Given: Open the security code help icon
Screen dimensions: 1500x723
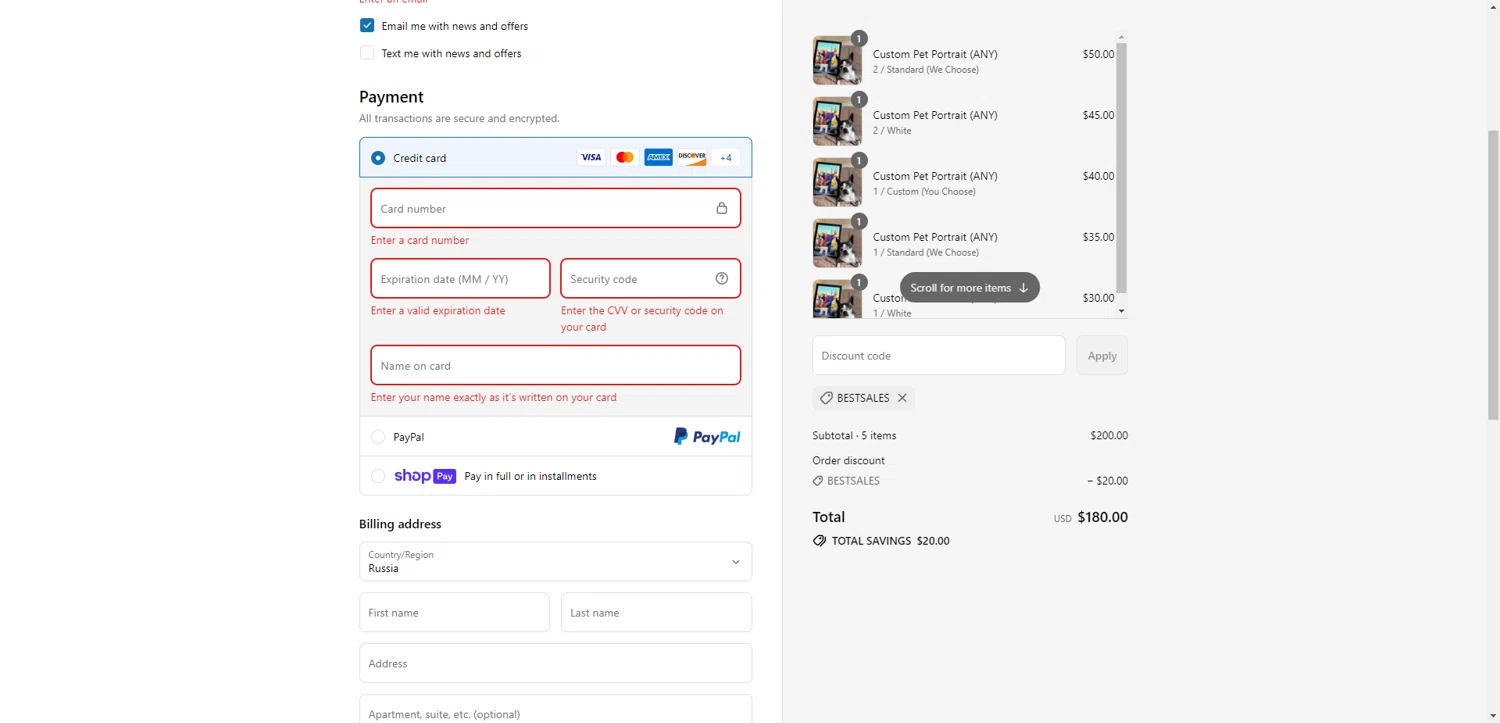Looking at the screenshot, I should tap(722, 278).
